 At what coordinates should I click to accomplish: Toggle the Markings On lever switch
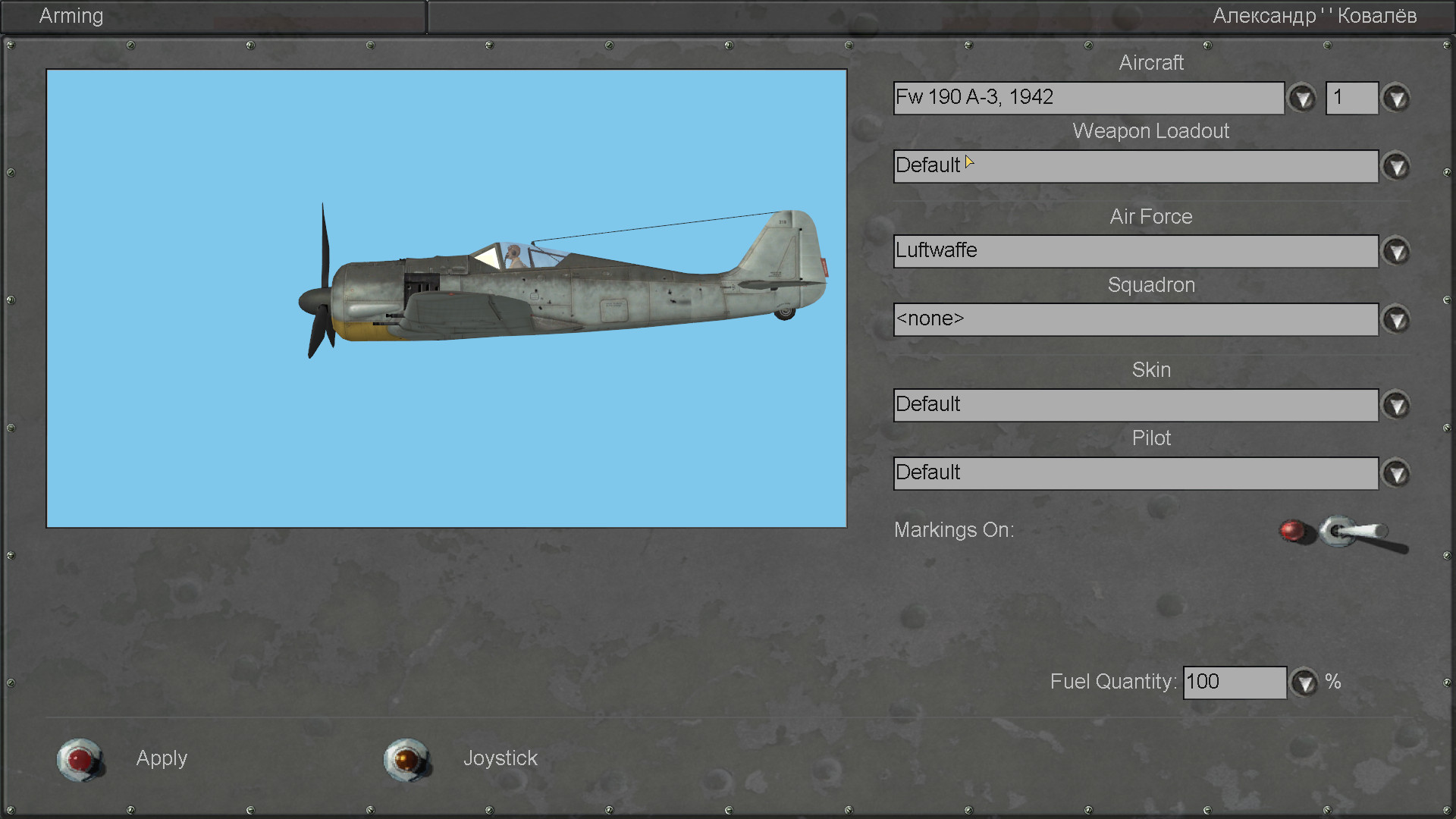1356,532
